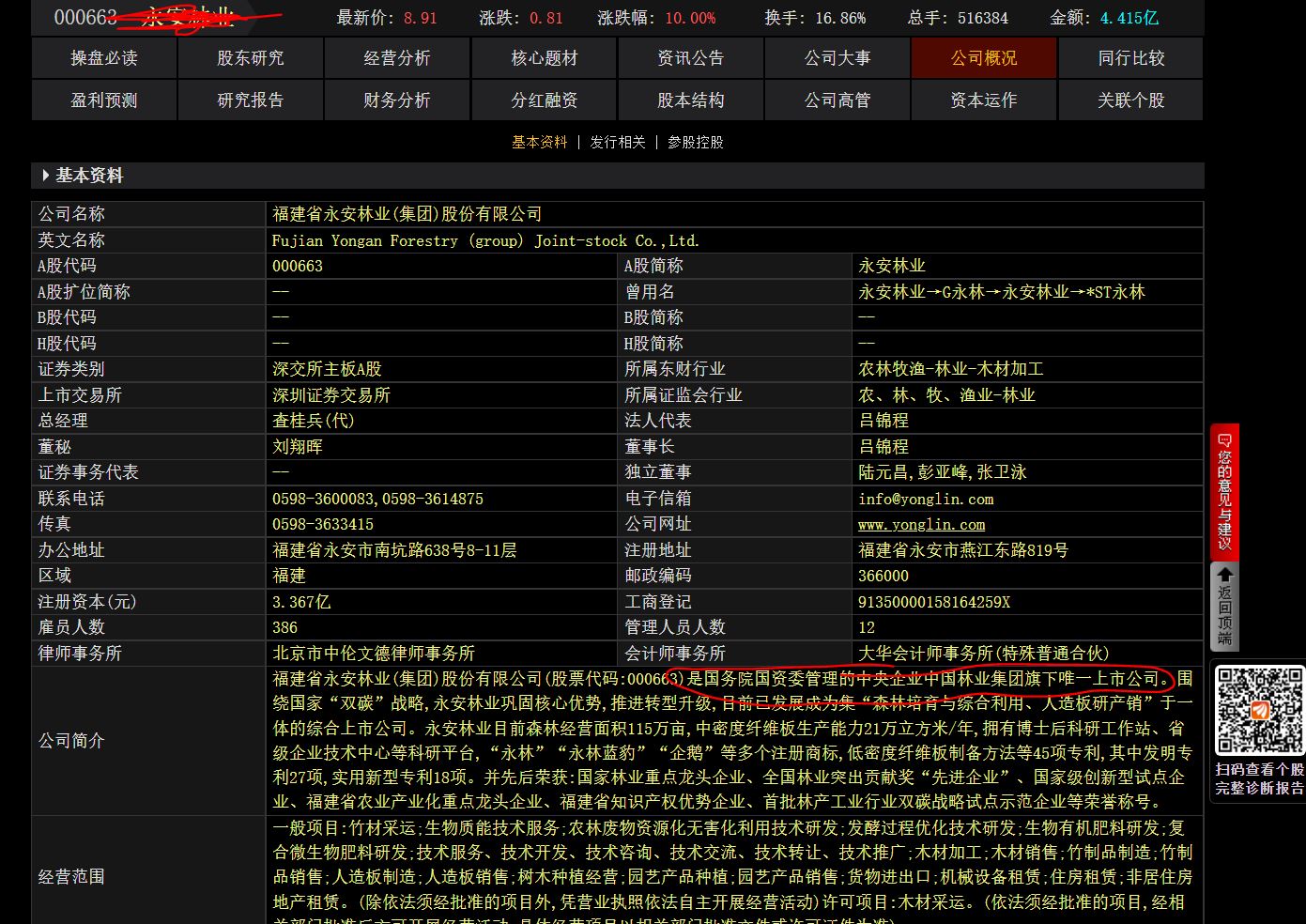This screenshot has width=1306, height=924.
Task: Click the 返回顶端 back-to-top button
Action: click(x=1224, y=608)
